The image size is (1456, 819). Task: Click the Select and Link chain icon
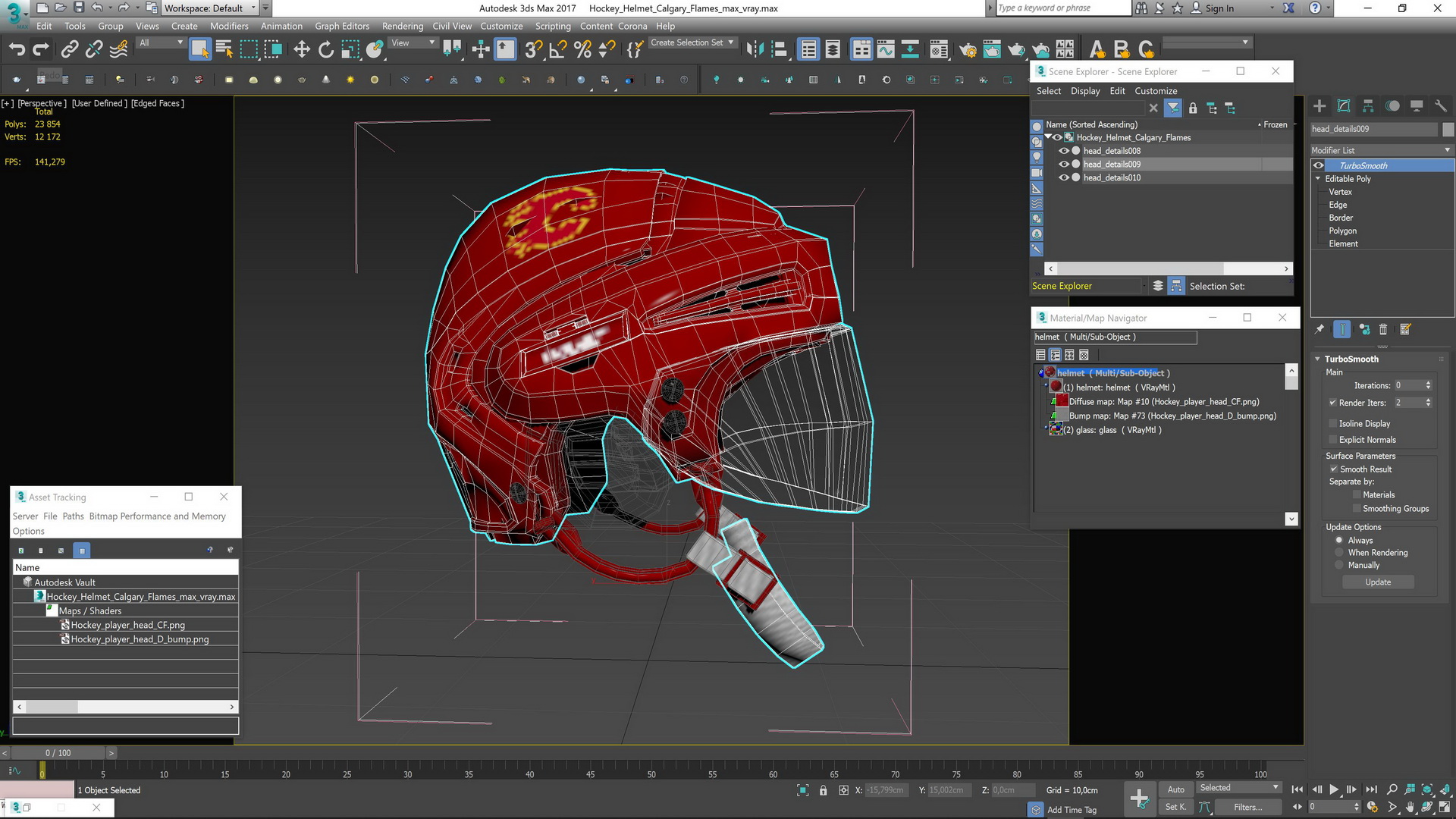(70, 50)
